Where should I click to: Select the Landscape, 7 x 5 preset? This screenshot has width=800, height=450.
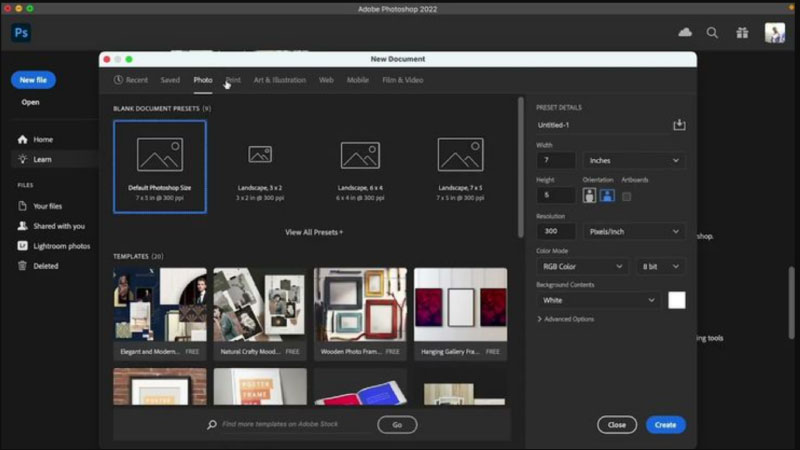point(460,167)
